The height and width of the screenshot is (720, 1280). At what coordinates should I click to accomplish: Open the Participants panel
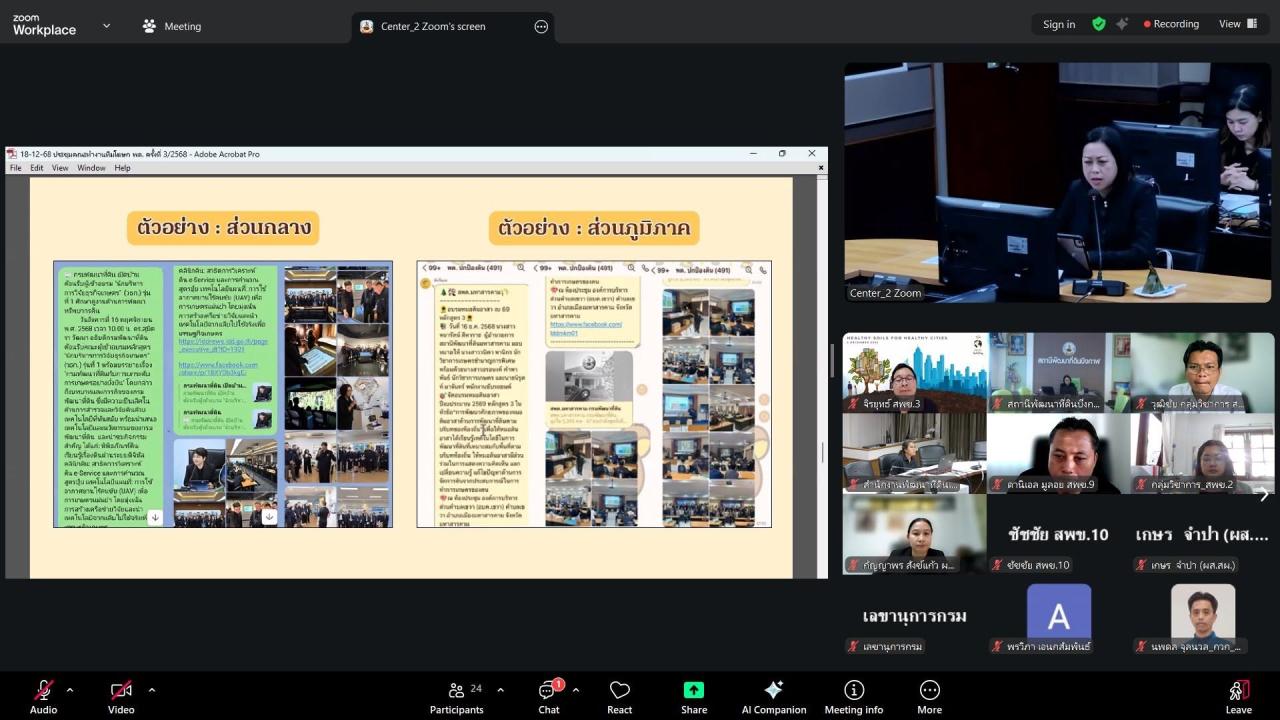456,696
